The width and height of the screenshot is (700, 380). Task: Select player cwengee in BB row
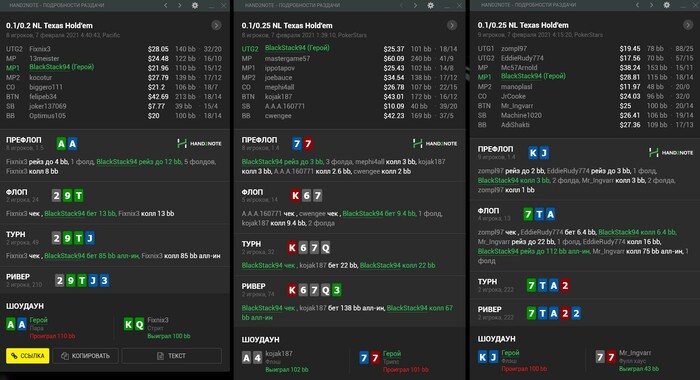[x=278, y=116]
